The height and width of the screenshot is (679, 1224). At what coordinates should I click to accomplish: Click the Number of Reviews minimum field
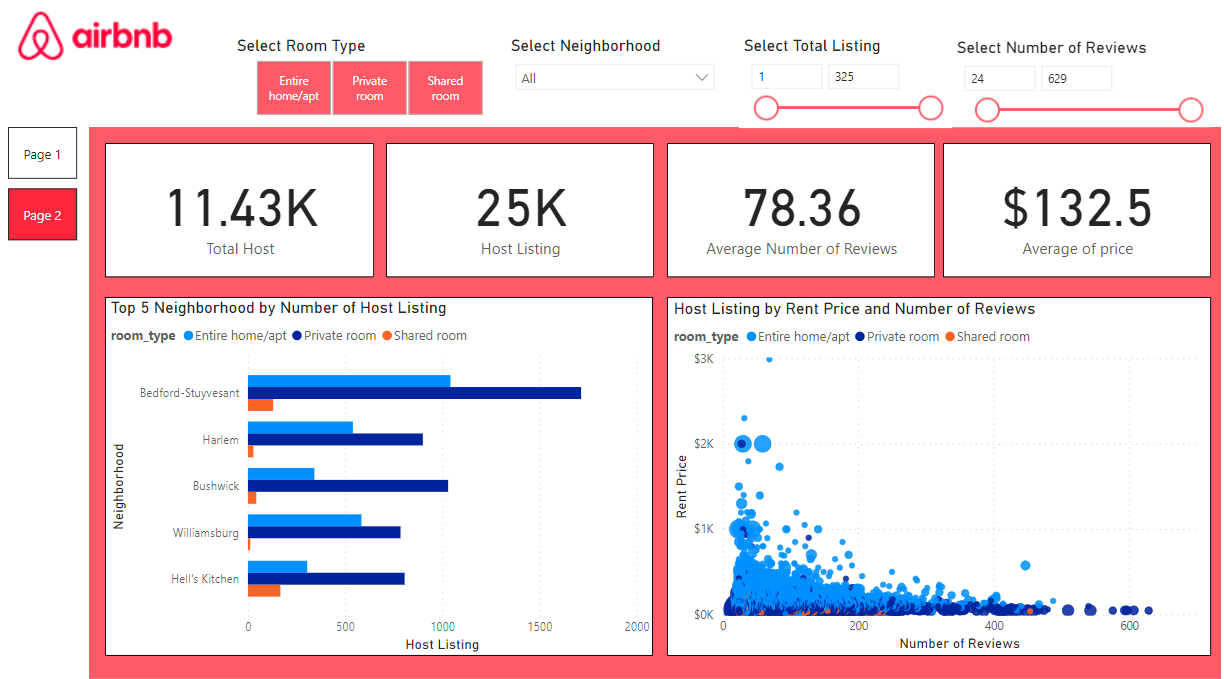click(999, 78)
